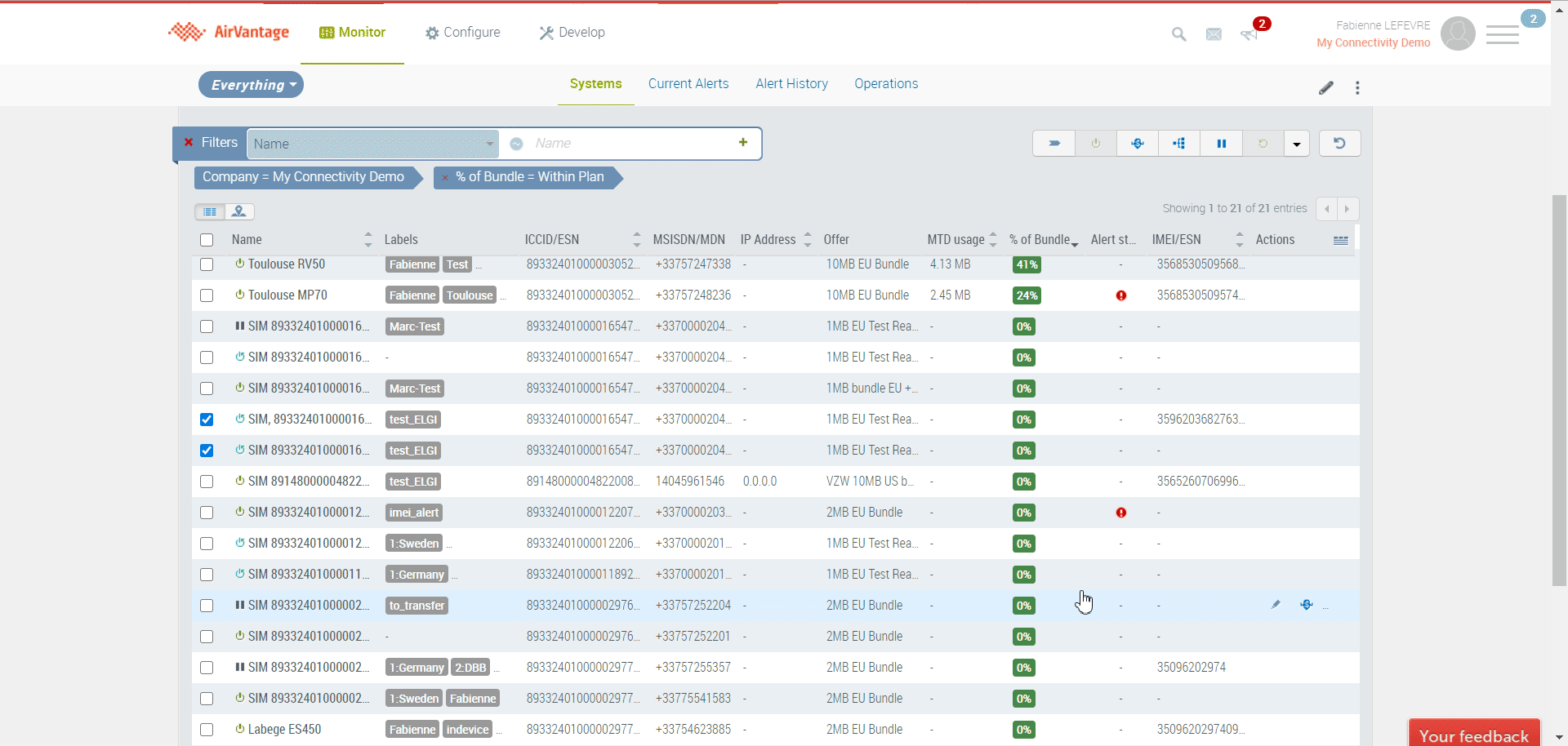Check the box for Toulouse MP70
The height and width of the screenshot is (746, 1568).
point(207,295)
